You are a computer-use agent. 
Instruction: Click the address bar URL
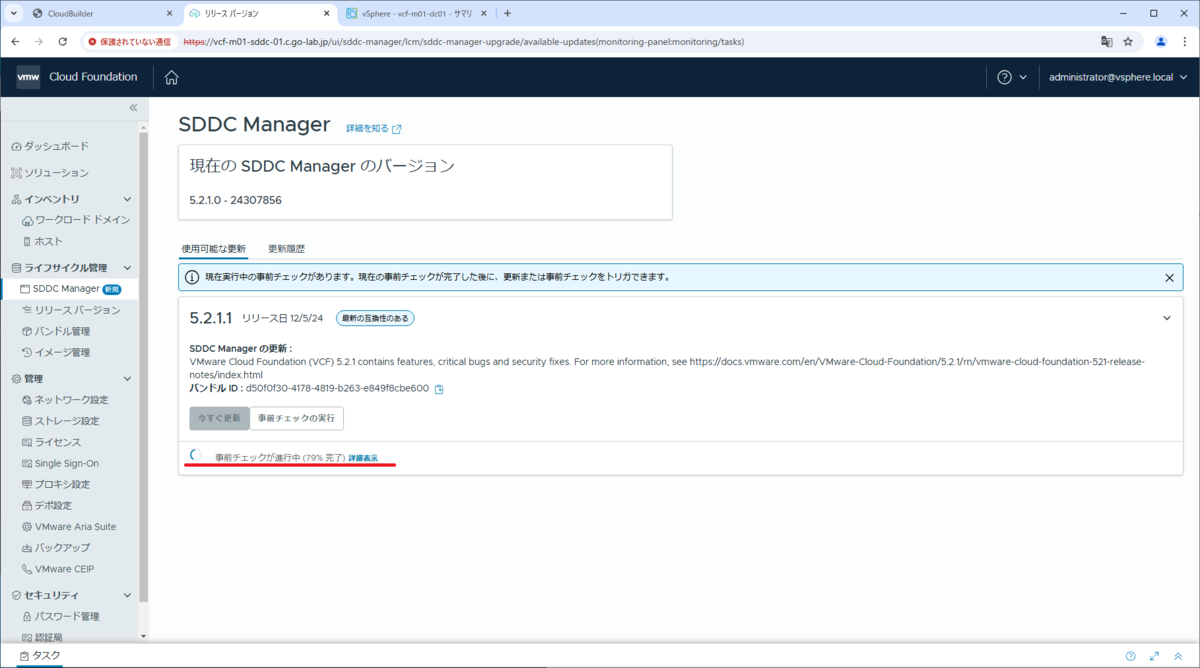(463, 42)
